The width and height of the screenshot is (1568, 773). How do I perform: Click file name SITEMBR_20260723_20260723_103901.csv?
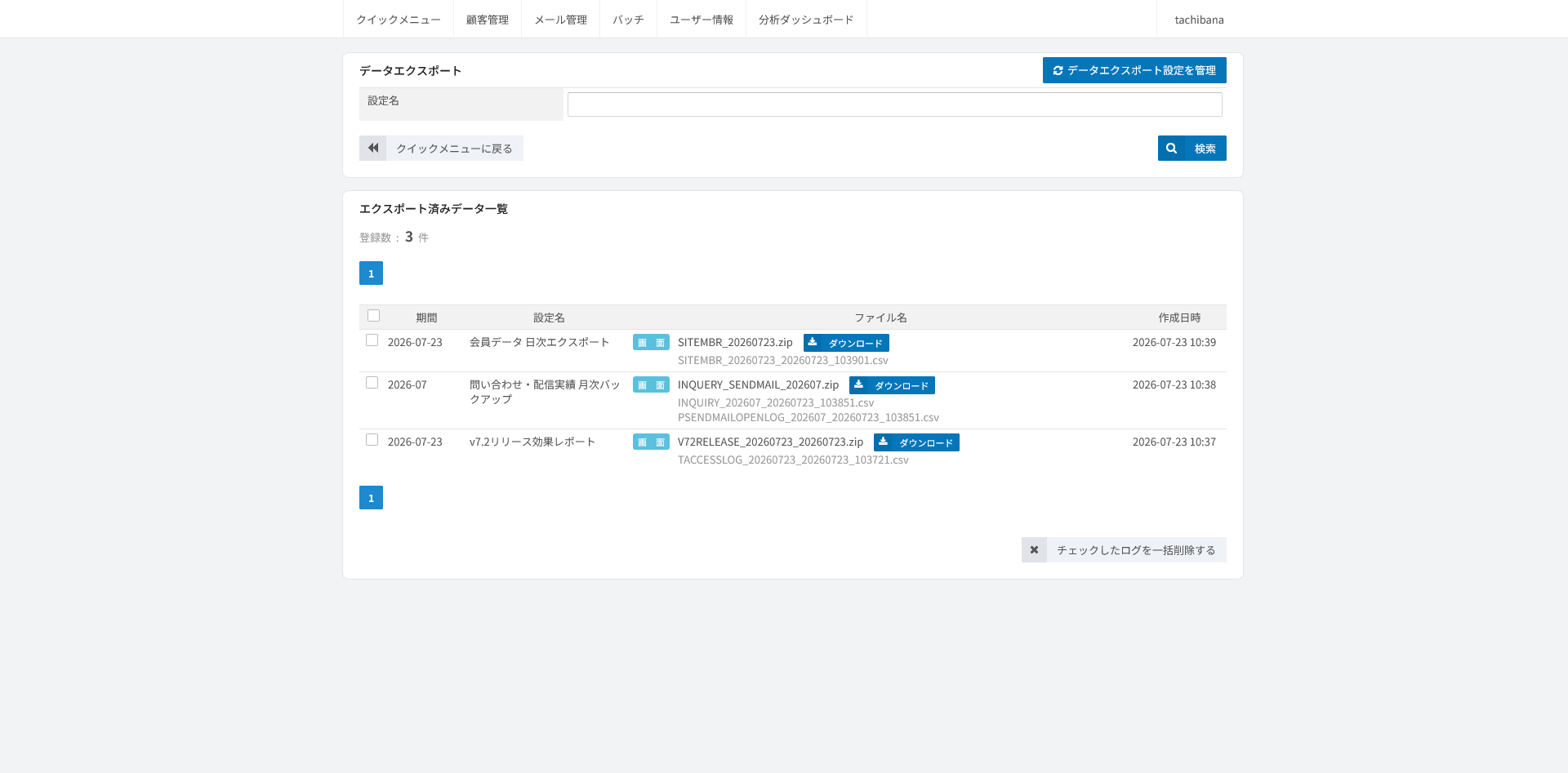783,360
